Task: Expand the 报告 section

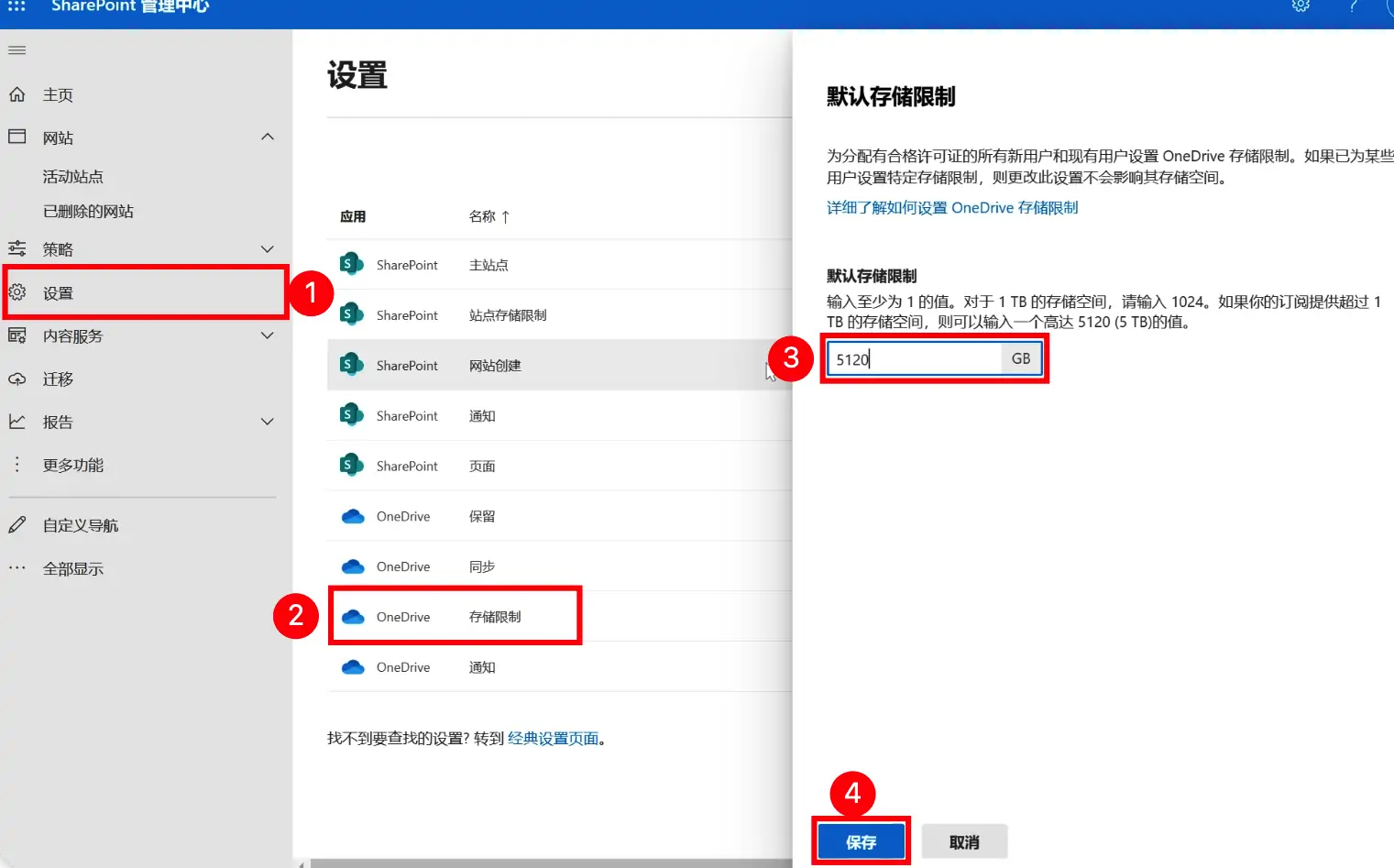Action: pos(267,422)
